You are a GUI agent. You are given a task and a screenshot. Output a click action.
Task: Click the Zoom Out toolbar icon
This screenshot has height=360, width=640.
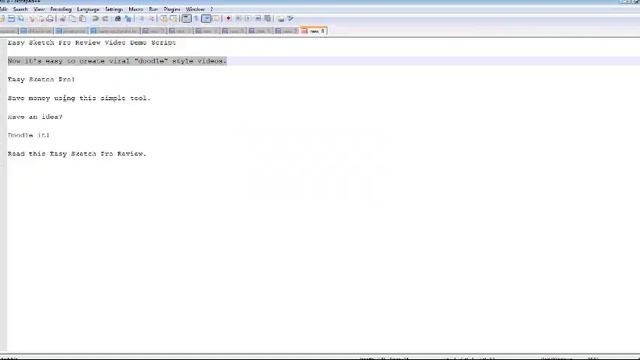151,19
